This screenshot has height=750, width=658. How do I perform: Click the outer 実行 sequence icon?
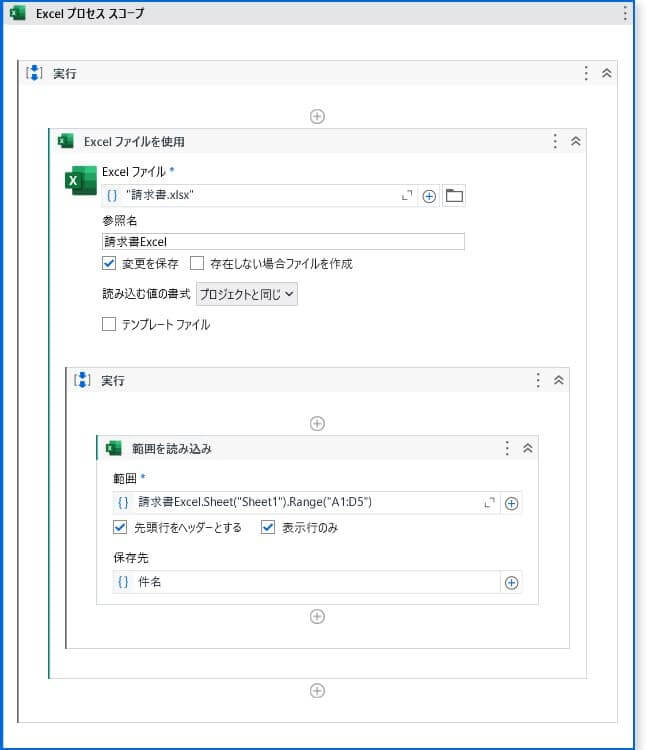(34, 73)
